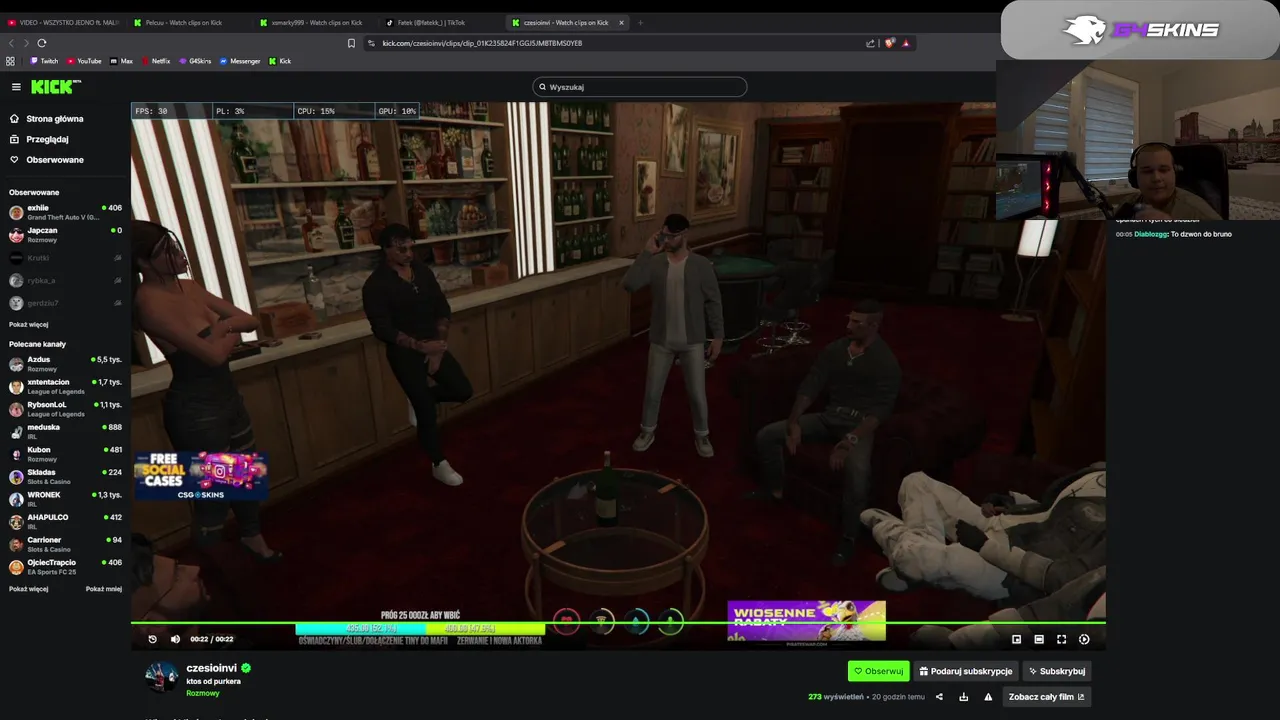Open recommended channel OjciecTrapcio
Image resolution: width=1280 pixels, height=720 pixels.
pyautogui.click(x=65, y=566)
